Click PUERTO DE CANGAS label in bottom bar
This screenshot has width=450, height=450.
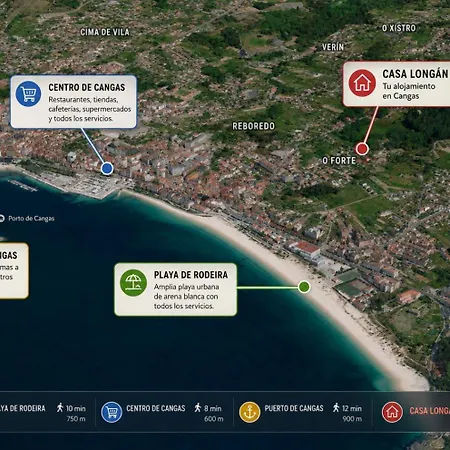(x=294, y=408)
